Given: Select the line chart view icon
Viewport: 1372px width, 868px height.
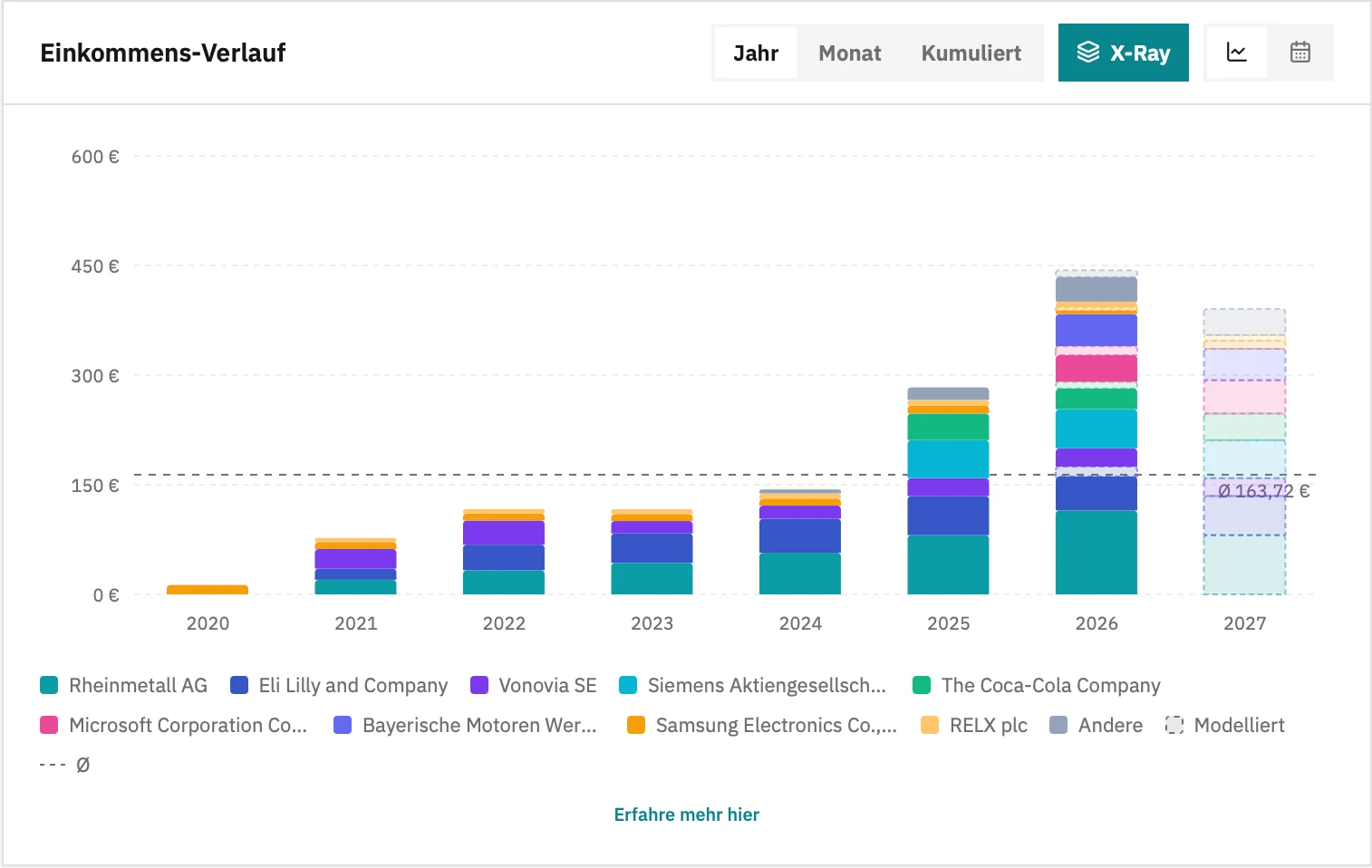Looking at the screenshot, I should pos(1237,53).
